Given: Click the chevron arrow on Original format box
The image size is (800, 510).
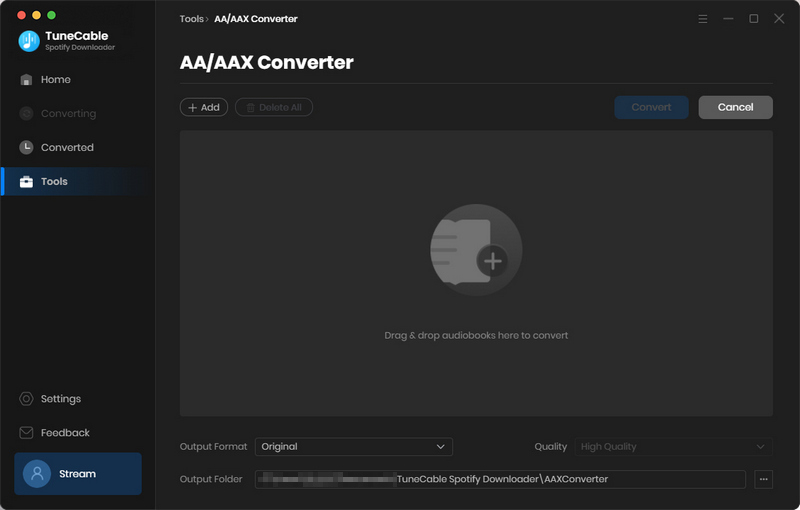Looking at the screenshot, I should 440,447.
